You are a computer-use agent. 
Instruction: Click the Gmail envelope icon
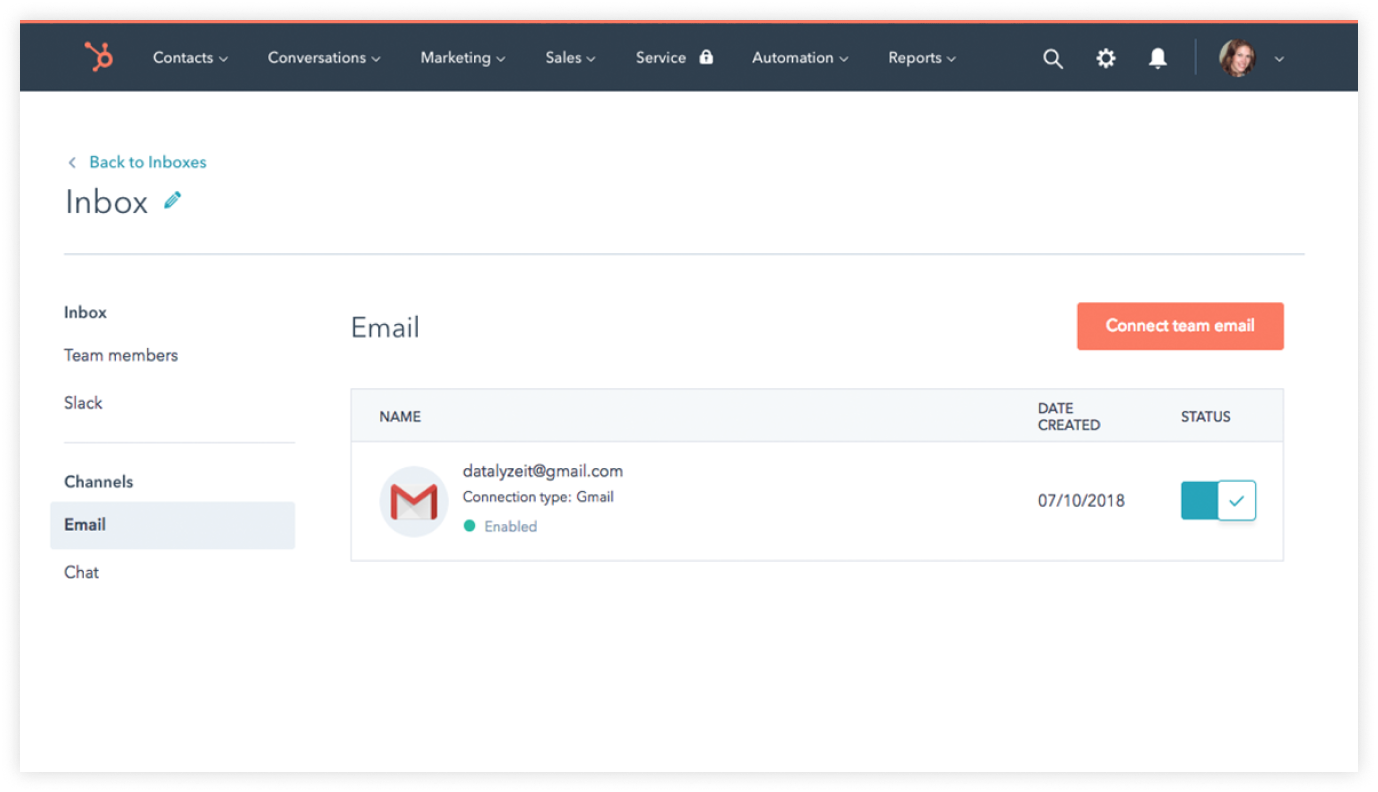[413, 502]
